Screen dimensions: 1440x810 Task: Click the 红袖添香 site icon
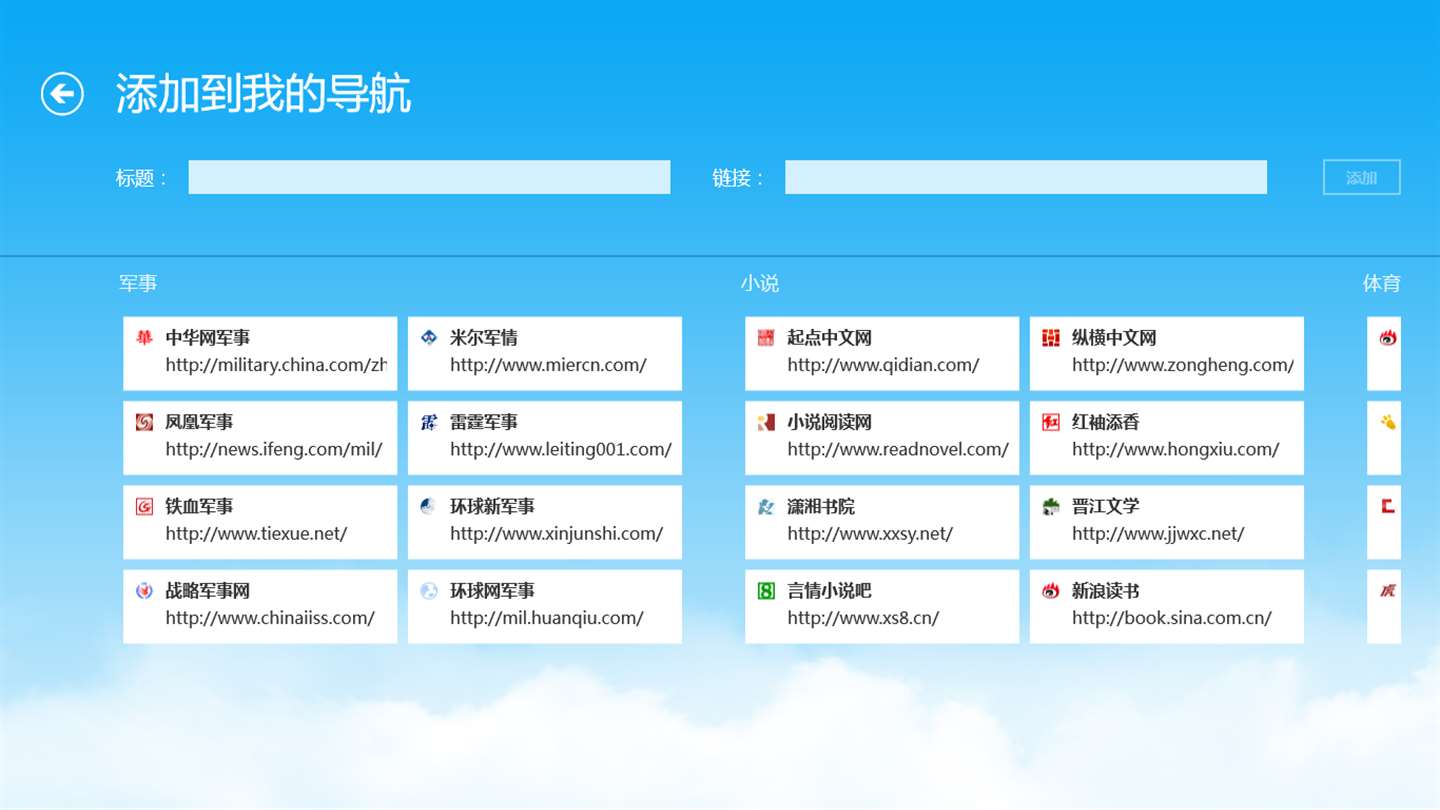point(1051,422)
